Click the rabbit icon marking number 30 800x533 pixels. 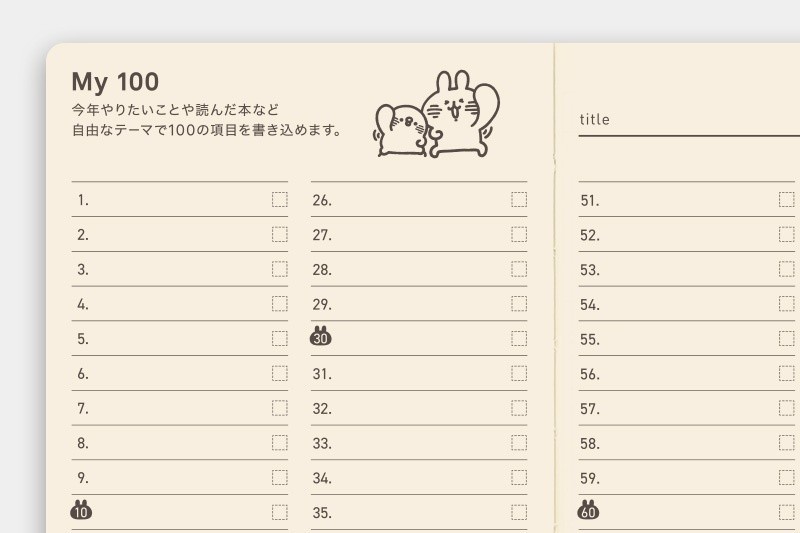pyautogui.click(x=320, y=336)
